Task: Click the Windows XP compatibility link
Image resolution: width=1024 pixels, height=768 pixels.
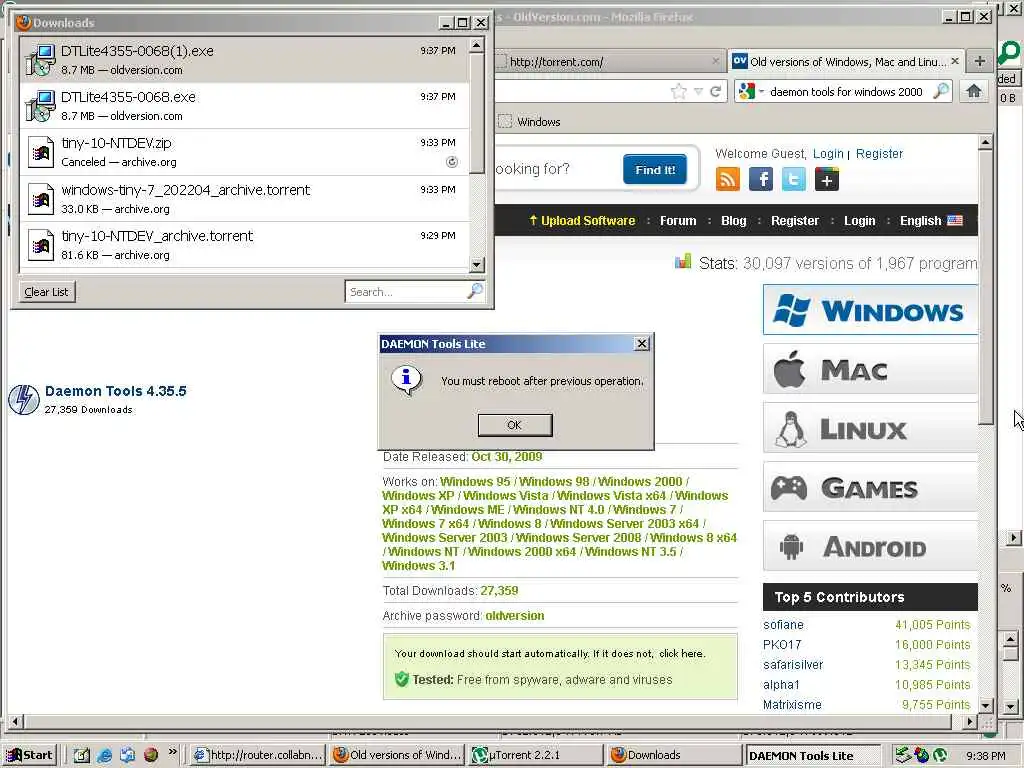Action: pos(418,496)
